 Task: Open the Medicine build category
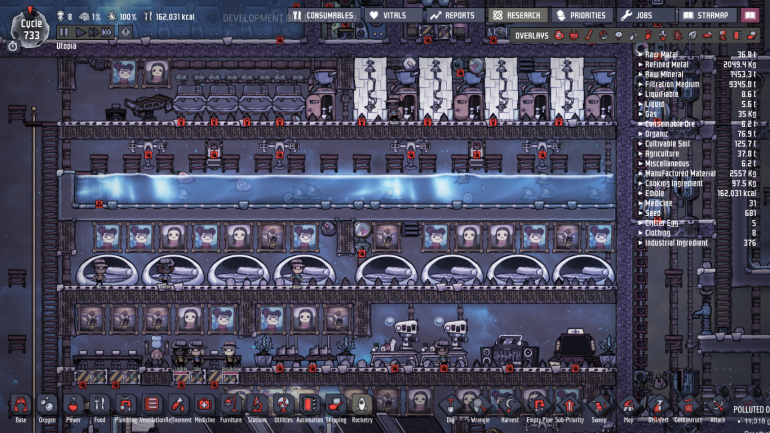(204, 406)
